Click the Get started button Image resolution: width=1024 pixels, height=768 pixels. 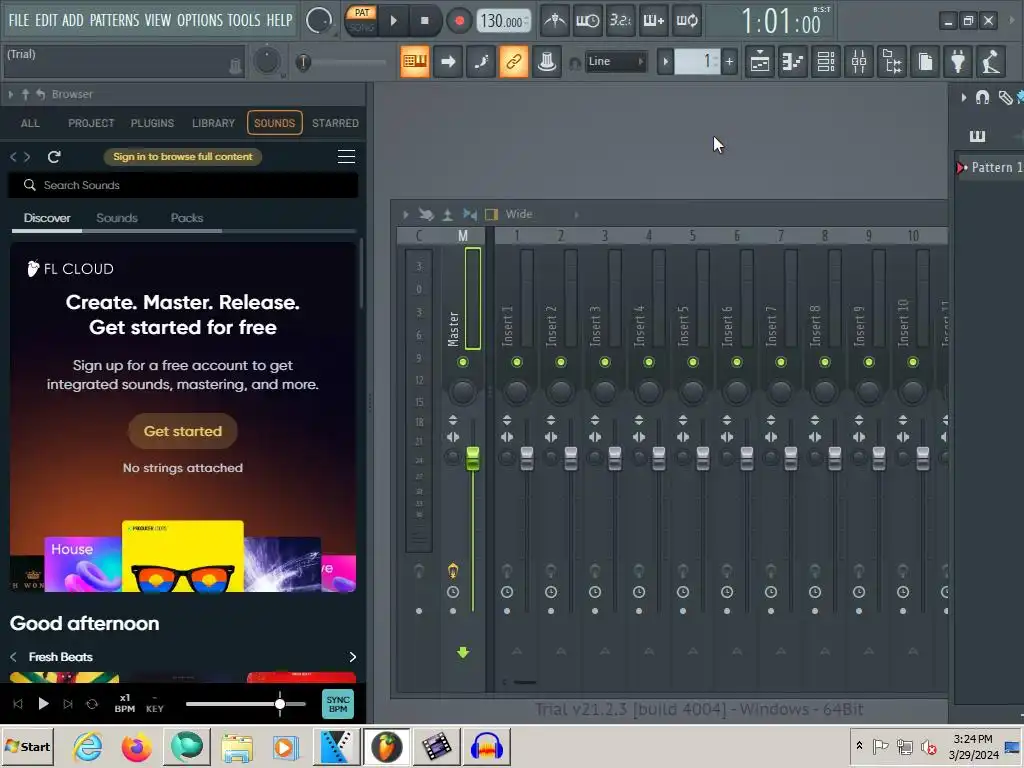pos(183,431)
